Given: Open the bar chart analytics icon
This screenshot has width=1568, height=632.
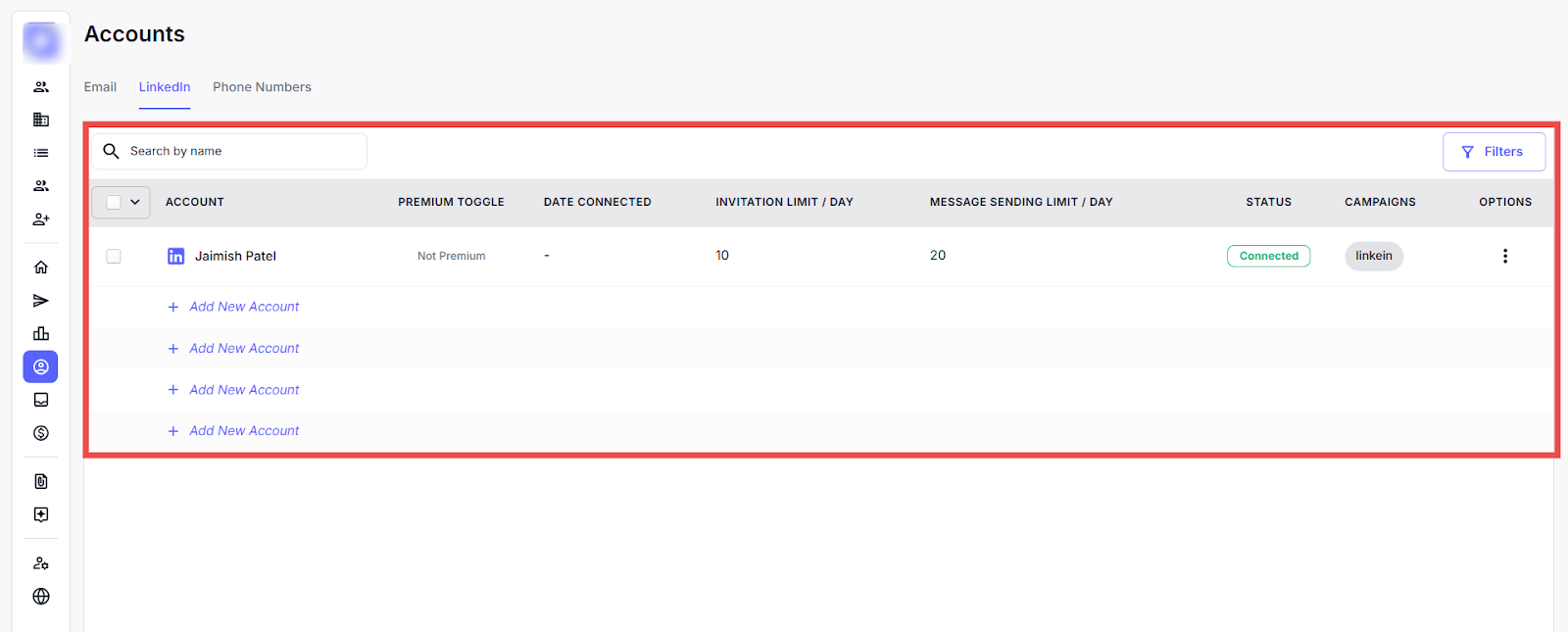Looking at the screenshot, I should point(41,334).
